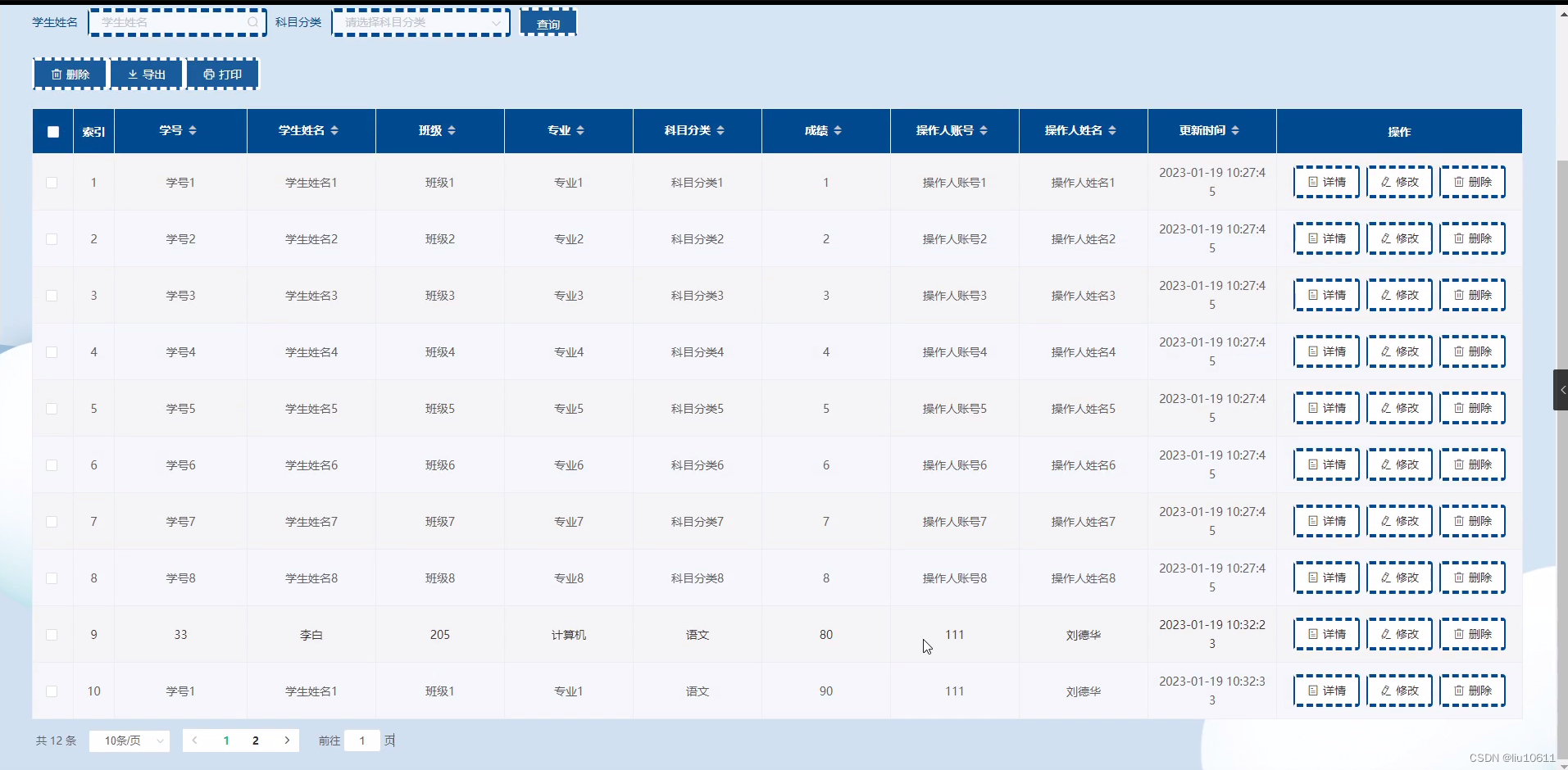
Task: Toggle the select-all checkbox in table header
Action: [53, 132]
